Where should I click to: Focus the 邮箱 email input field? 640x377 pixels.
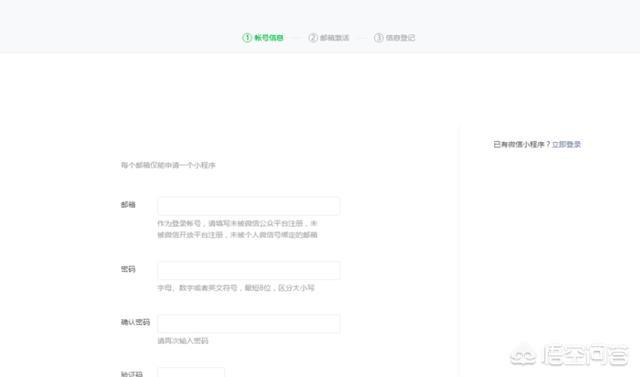click(x=249, y=206)
